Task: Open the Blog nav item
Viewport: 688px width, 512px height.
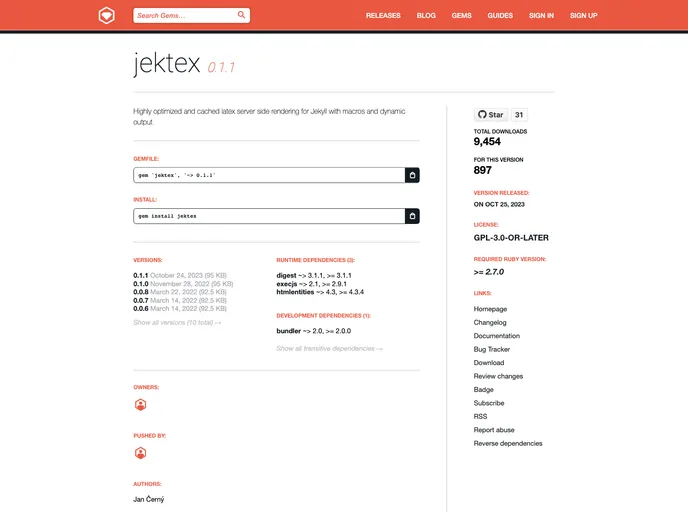Action: 426,15
